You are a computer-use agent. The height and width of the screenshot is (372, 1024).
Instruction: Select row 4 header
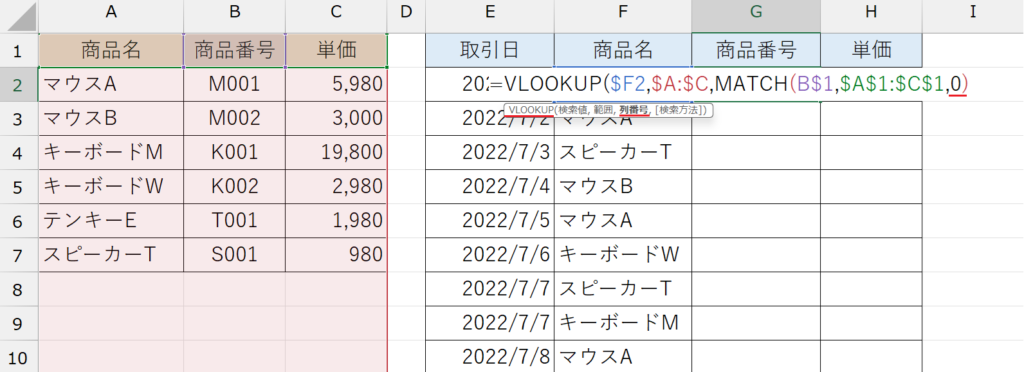coord(19,152)
